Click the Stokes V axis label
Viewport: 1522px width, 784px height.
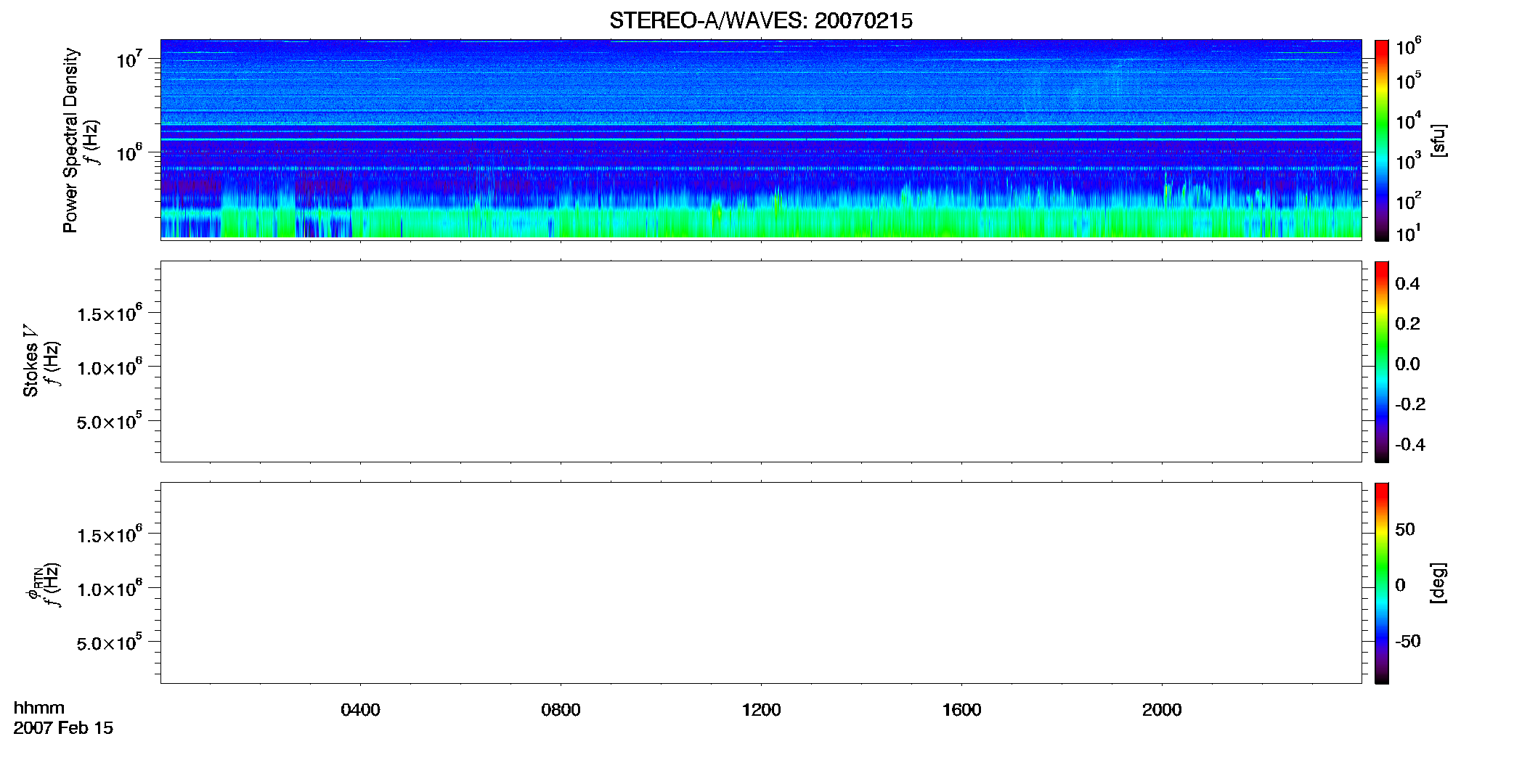pos(30,361)
